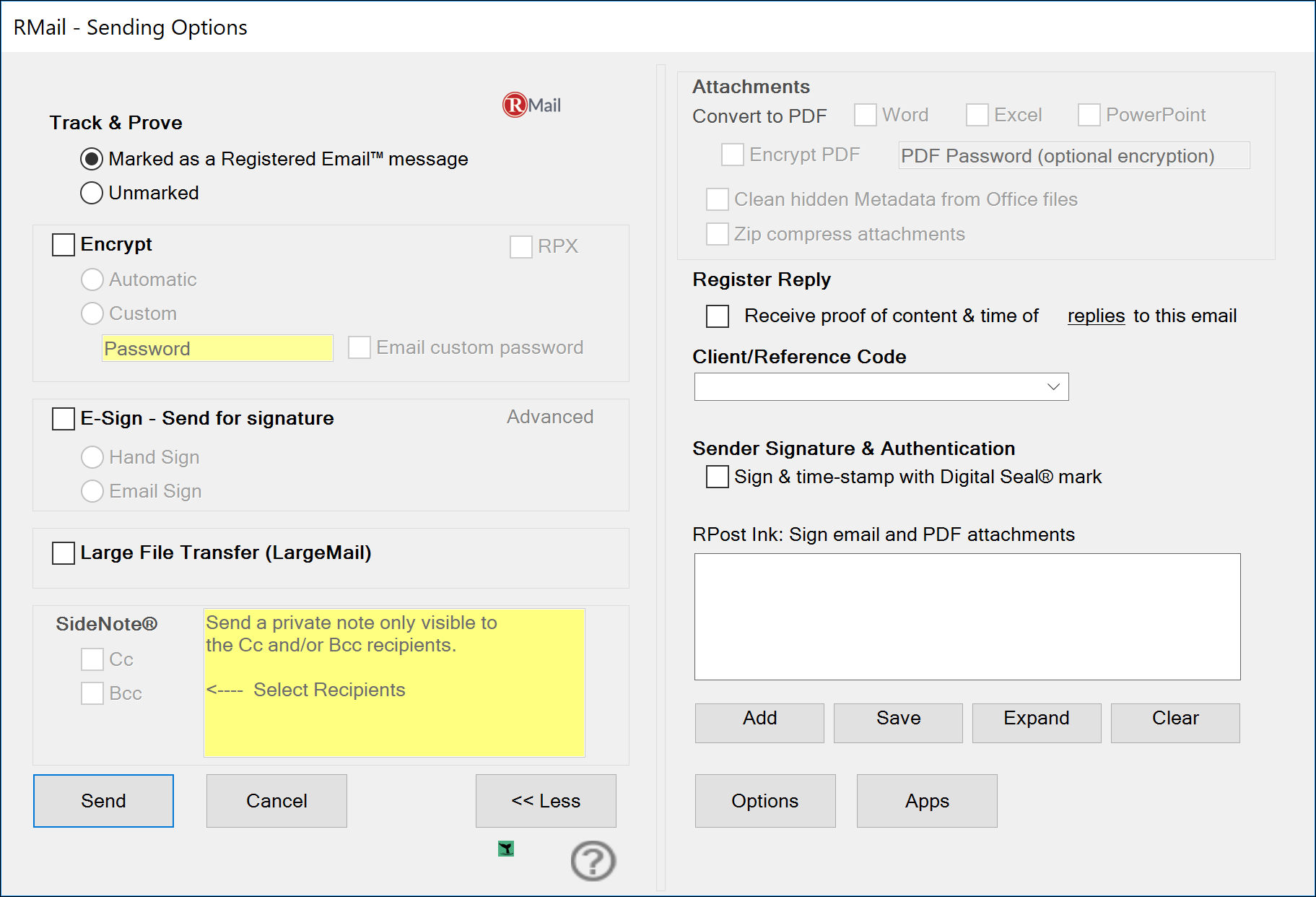
Task: Open help via the question mark icon
Action: tap(593, 861)
